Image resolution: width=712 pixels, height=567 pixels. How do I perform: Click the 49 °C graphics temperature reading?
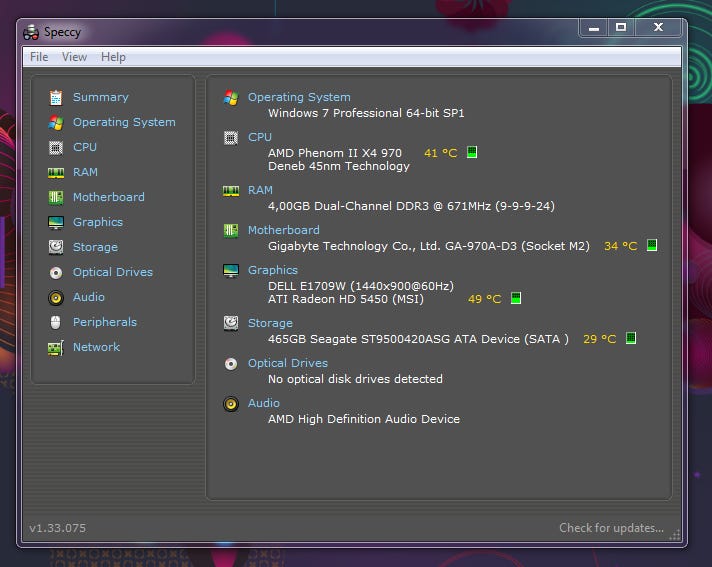484,299
